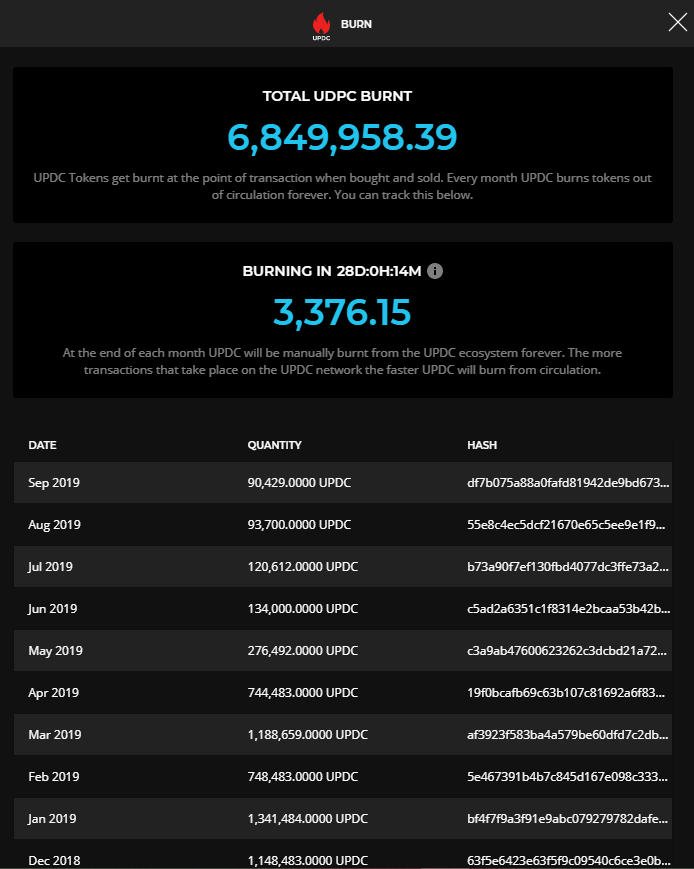Open the Dec 2018 hash starting 63f5e642
The height and width of the screenshot is (869, 694).
click(568, 861)
